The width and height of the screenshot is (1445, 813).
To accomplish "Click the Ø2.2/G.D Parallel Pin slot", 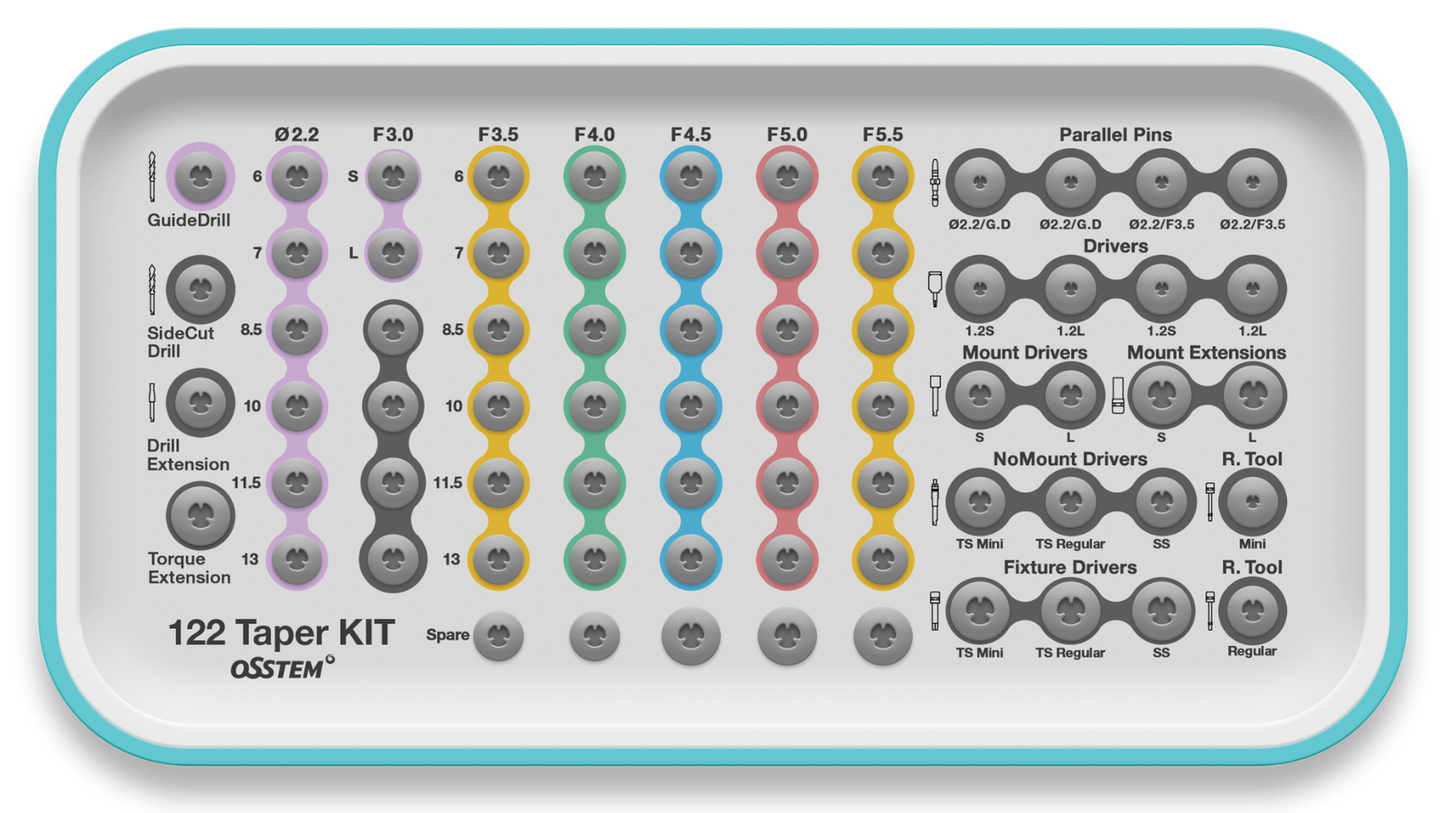I will tap(977, 183).
